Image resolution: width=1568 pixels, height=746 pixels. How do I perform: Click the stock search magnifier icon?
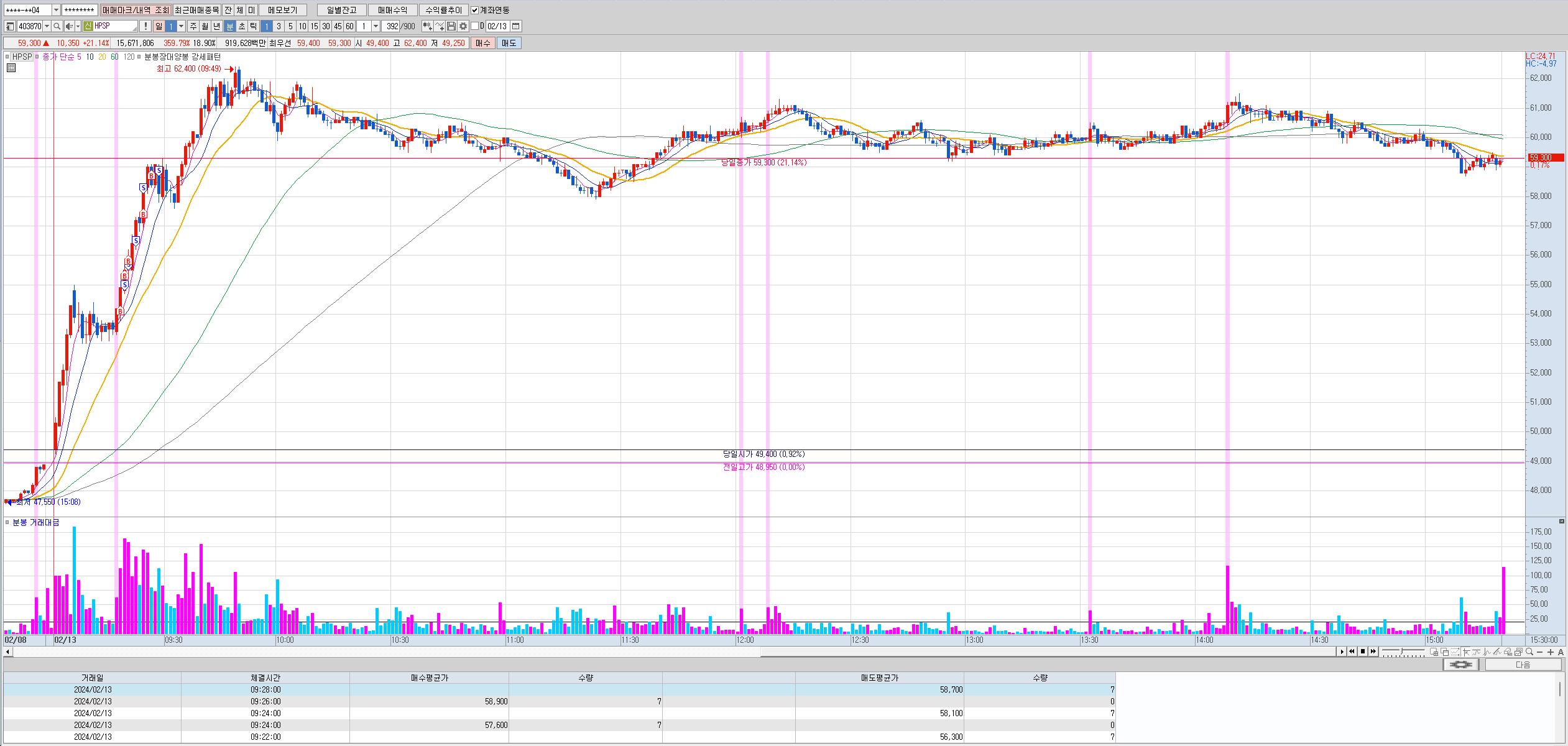(57, 26)
